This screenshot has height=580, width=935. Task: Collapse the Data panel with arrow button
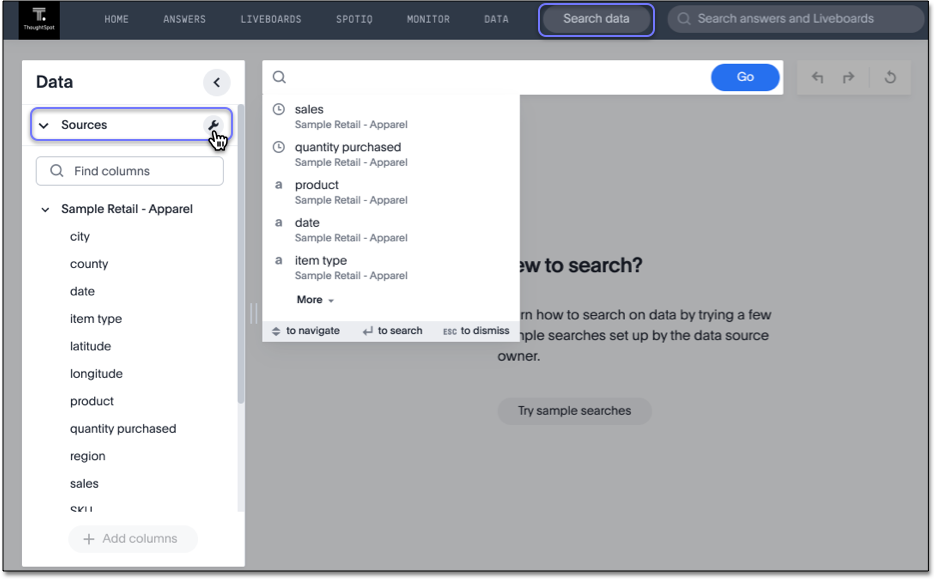click(216, 83)
